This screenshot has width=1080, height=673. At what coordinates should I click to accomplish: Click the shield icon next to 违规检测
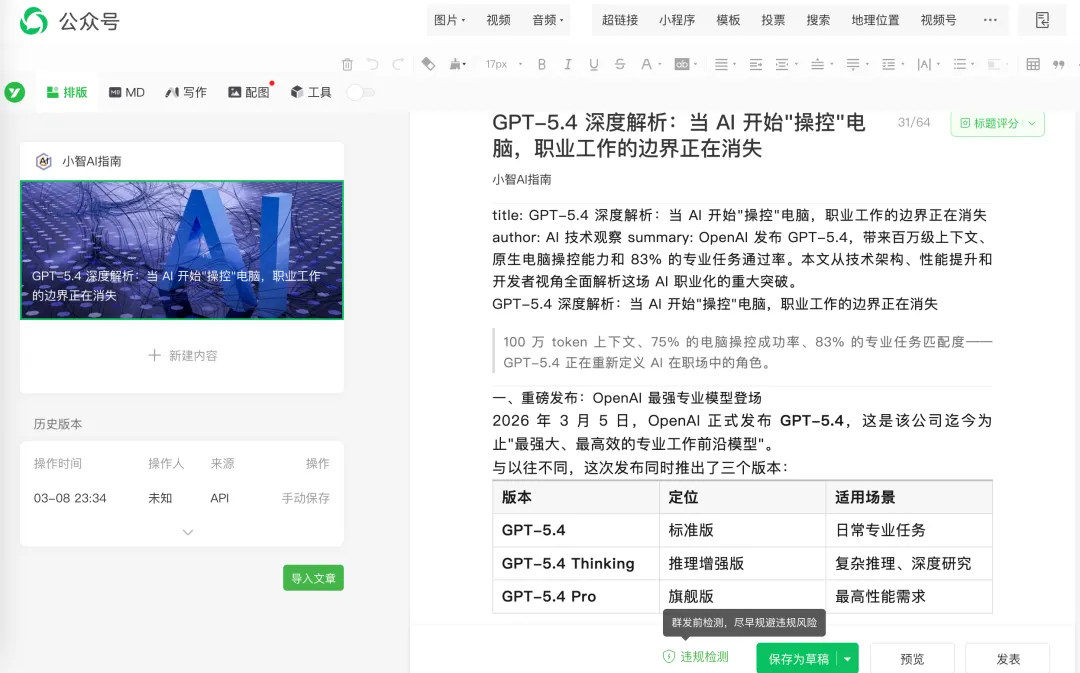point(669,656)
